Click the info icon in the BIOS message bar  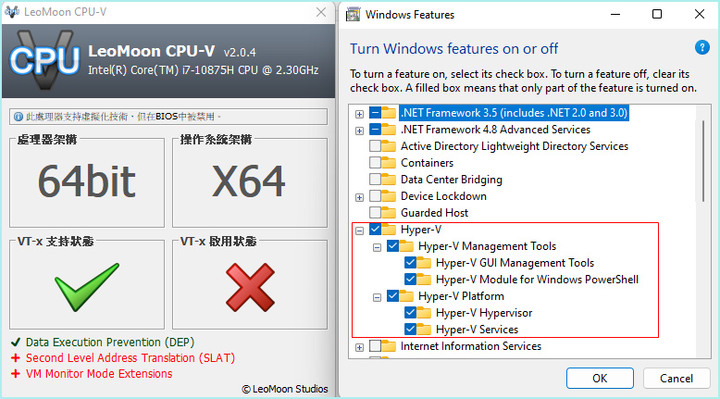pyautogui.click(x=18, y=117)
